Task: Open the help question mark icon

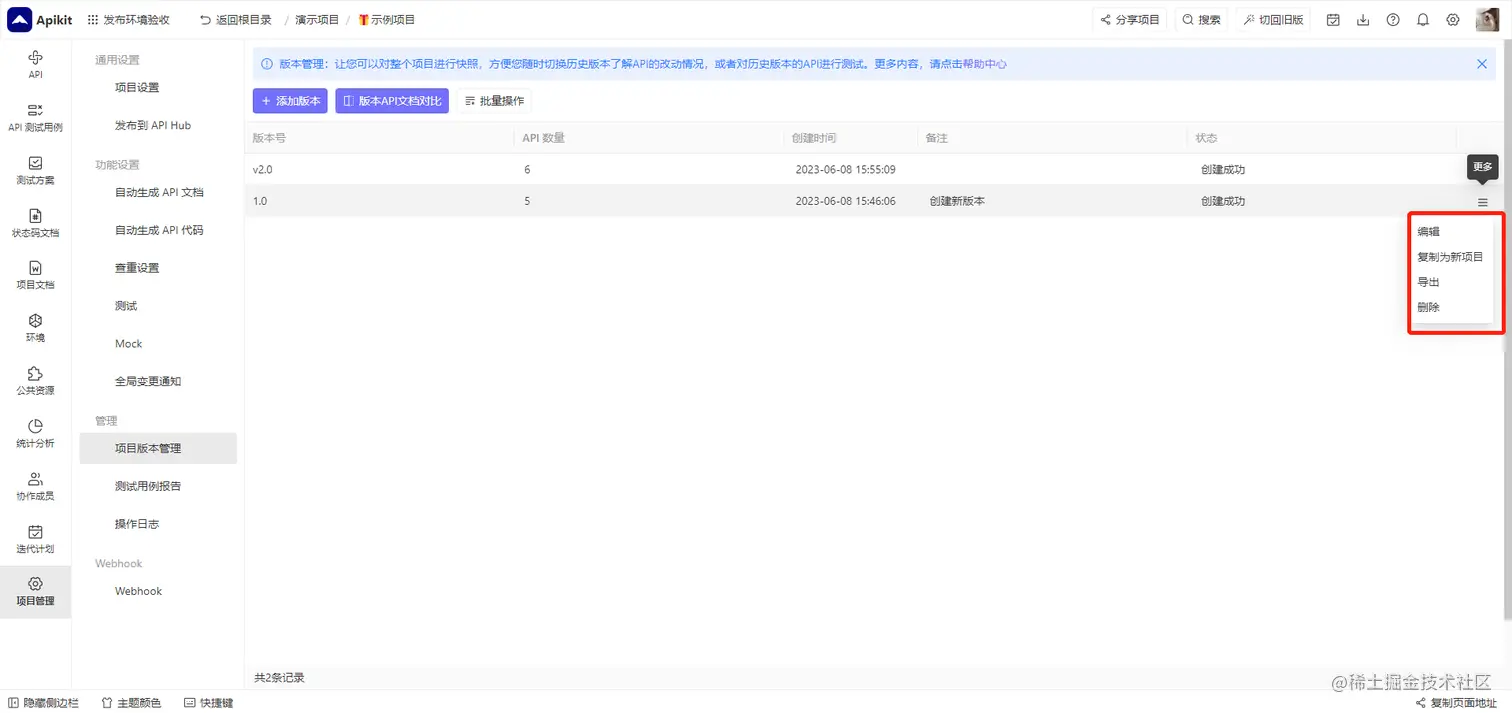Action: point(1393,20)
